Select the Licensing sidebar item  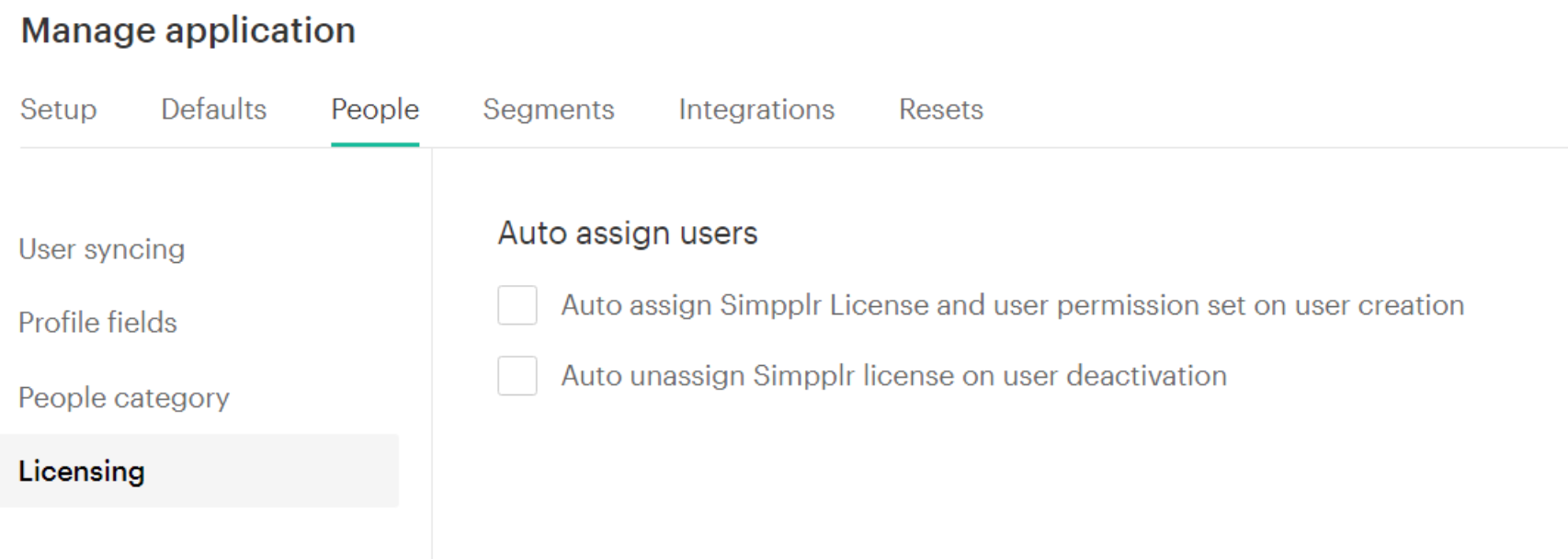(x=199, y=471)
